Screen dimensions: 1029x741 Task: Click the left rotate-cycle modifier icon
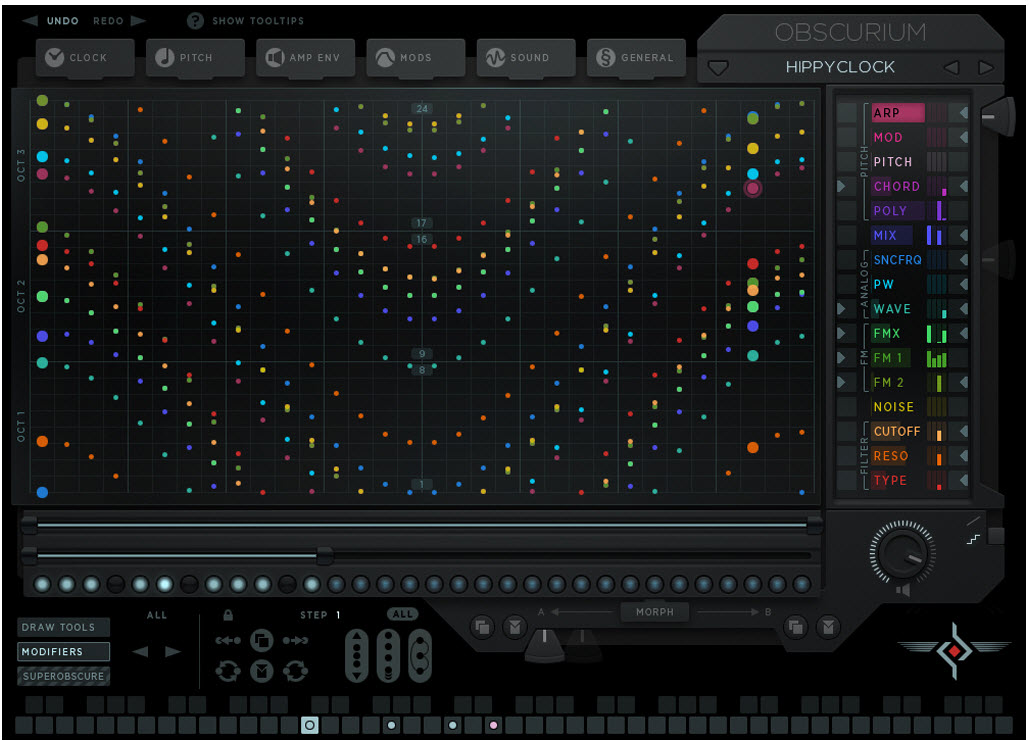click(x=228, y=671)
